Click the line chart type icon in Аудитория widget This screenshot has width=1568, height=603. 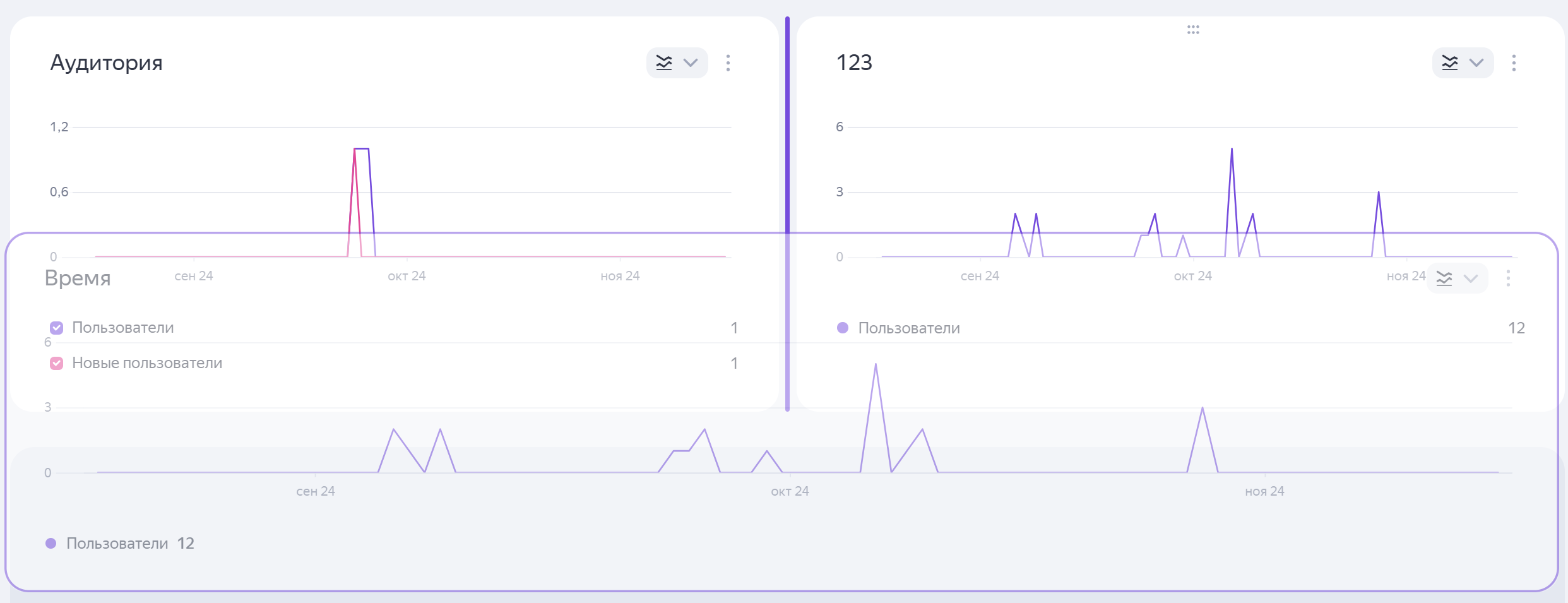coord(664,63)
